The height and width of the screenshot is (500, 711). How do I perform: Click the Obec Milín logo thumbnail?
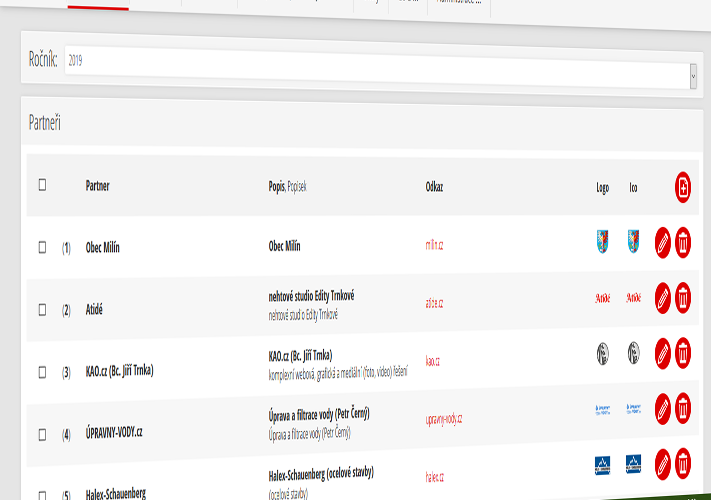click(x=602, y=242)
